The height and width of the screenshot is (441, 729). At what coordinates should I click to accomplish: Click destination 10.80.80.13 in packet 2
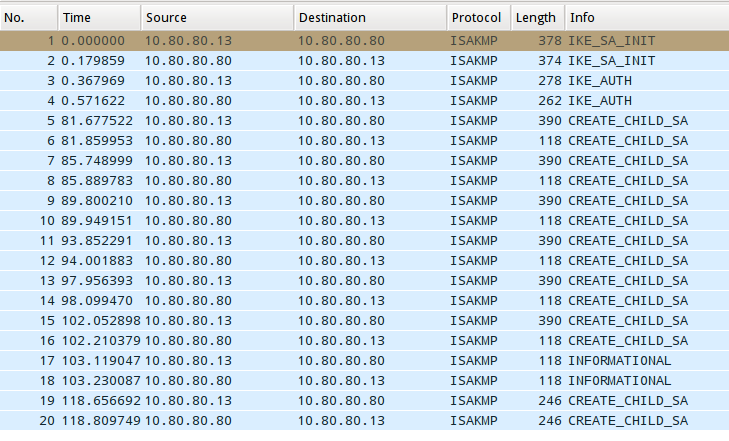341,61
